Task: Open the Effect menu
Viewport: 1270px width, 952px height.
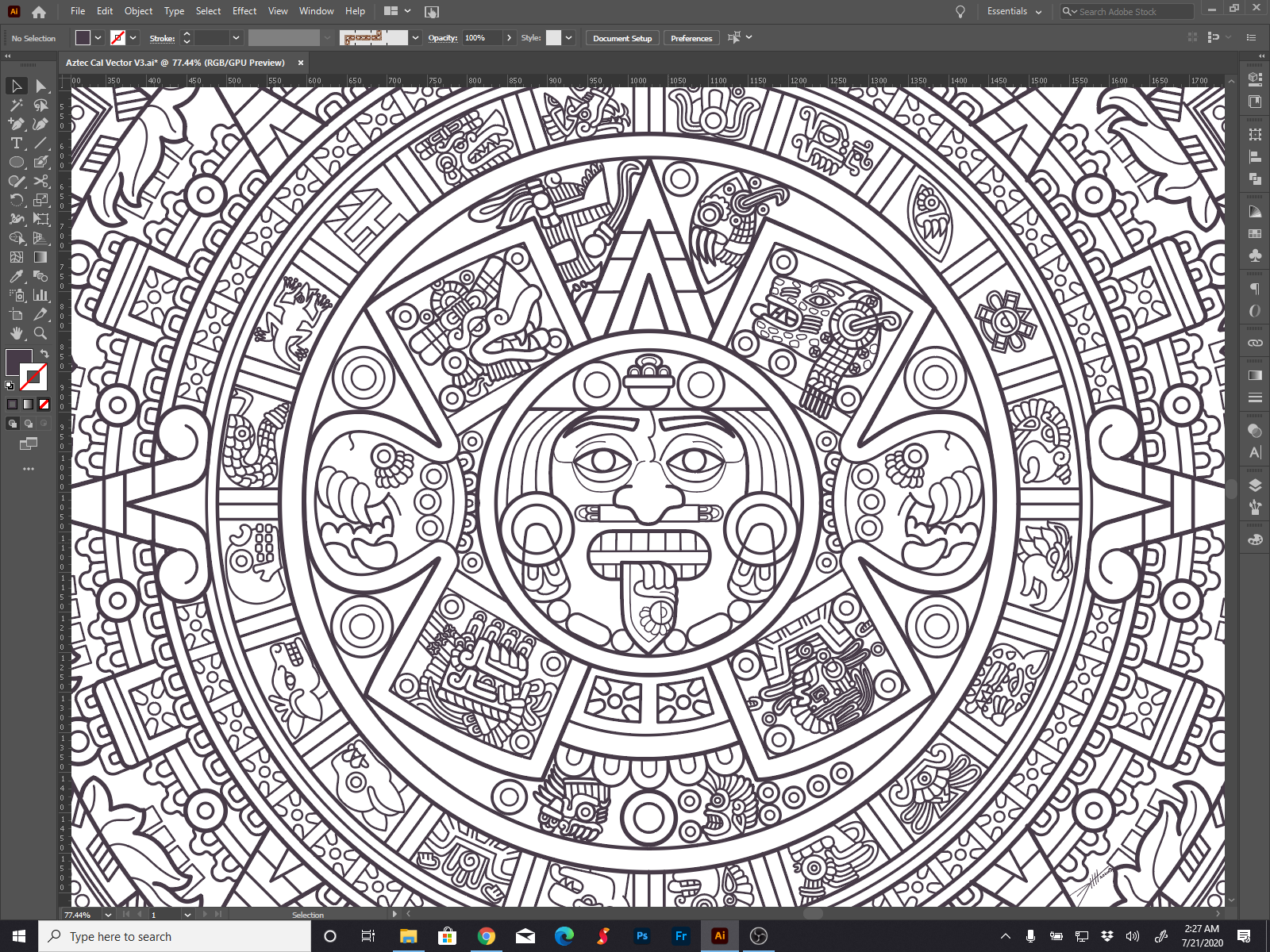Action: (244, 11)
